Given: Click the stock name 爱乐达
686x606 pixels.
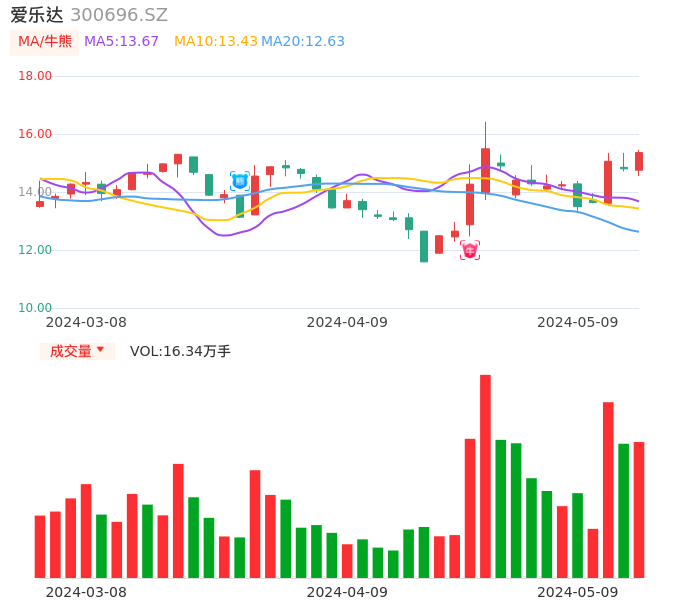Looking at the screenshot, I should tap(36, 15).
